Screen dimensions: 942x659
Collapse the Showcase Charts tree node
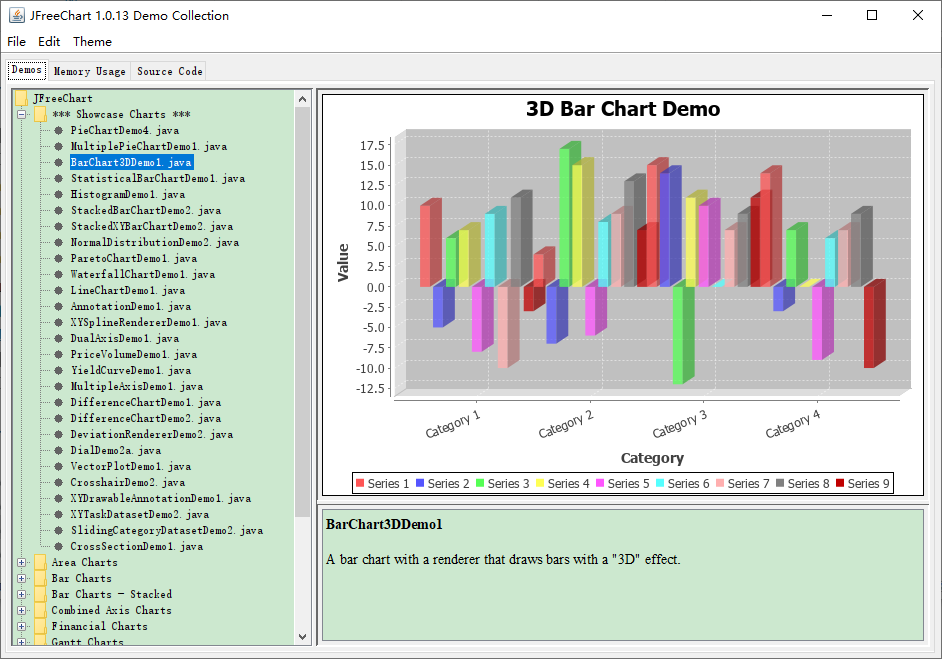tap(22, 114)
